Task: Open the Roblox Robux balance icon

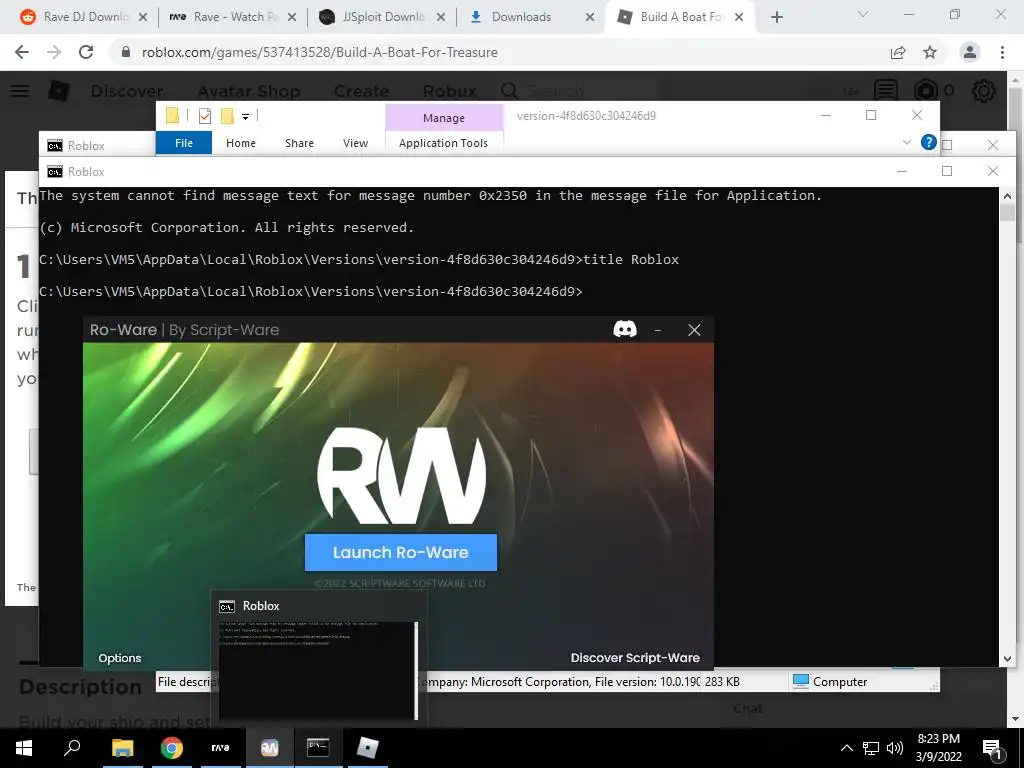Action: (x=926, y=91)
